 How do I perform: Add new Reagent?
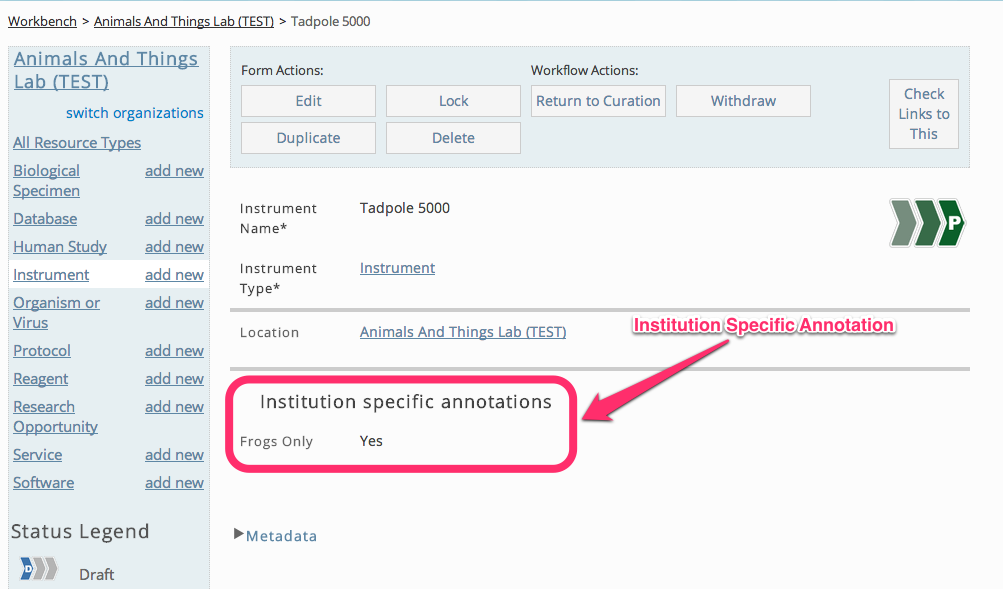[x=174, y=379]
